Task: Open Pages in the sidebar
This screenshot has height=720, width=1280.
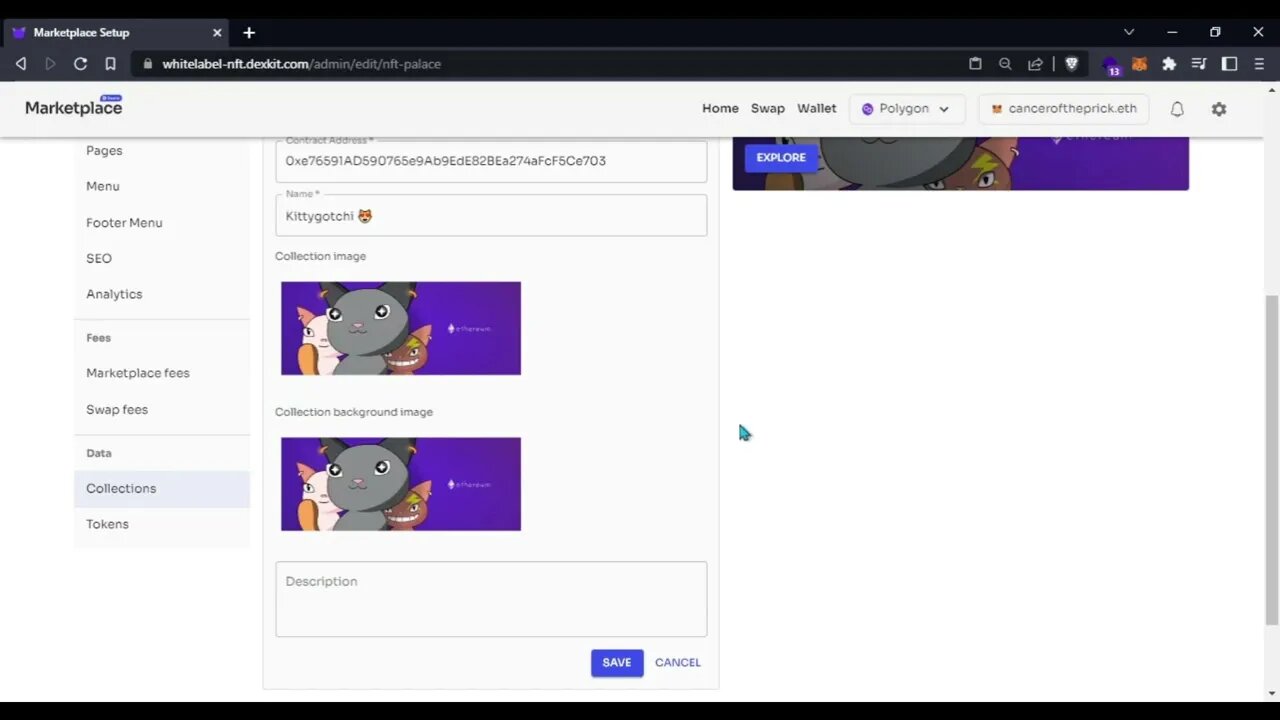Action: pos(104,151)
